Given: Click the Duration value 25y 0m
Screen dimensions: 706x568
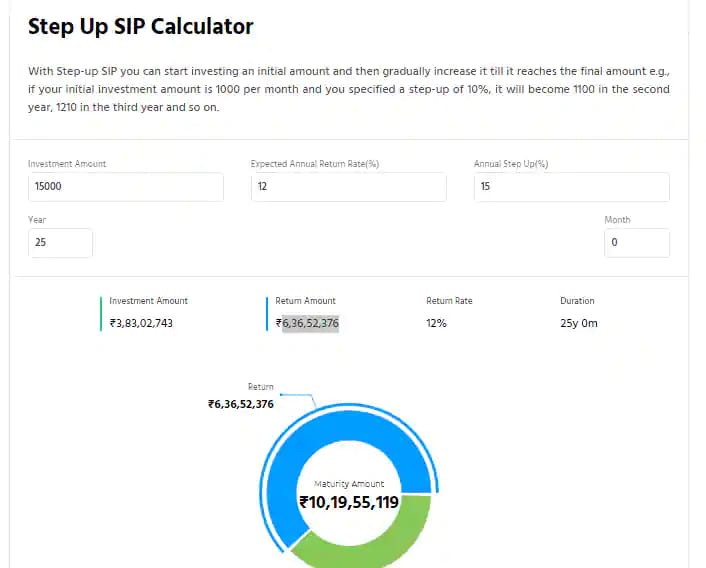Looking at the screenshot, I should 579,323.
